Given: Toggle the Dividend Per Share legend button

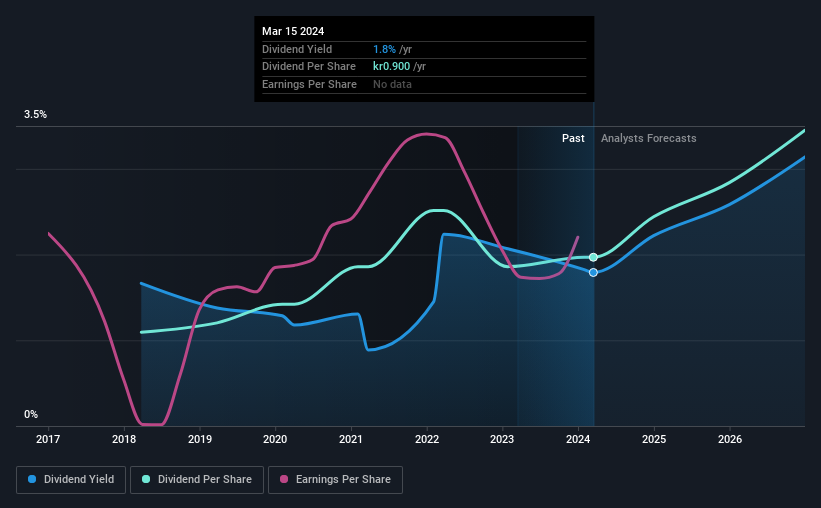Looking at the screenshot, I should 197,480.
